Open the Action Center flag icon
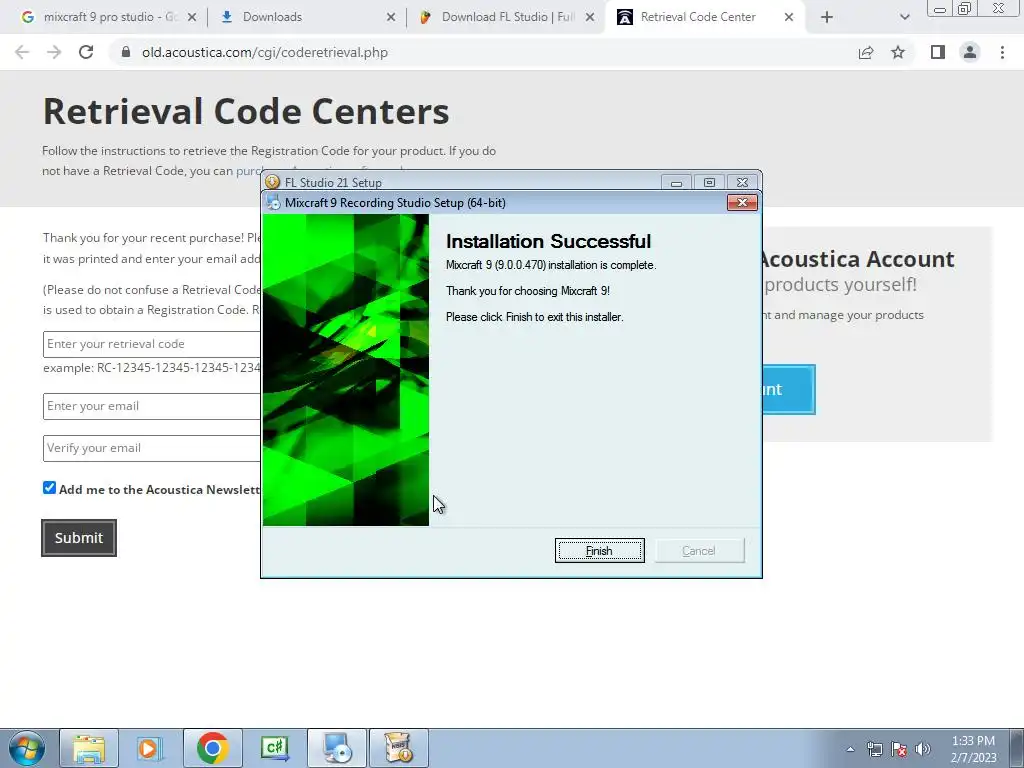Viewport: 1024px width, 768px height. tap(899, 749)
